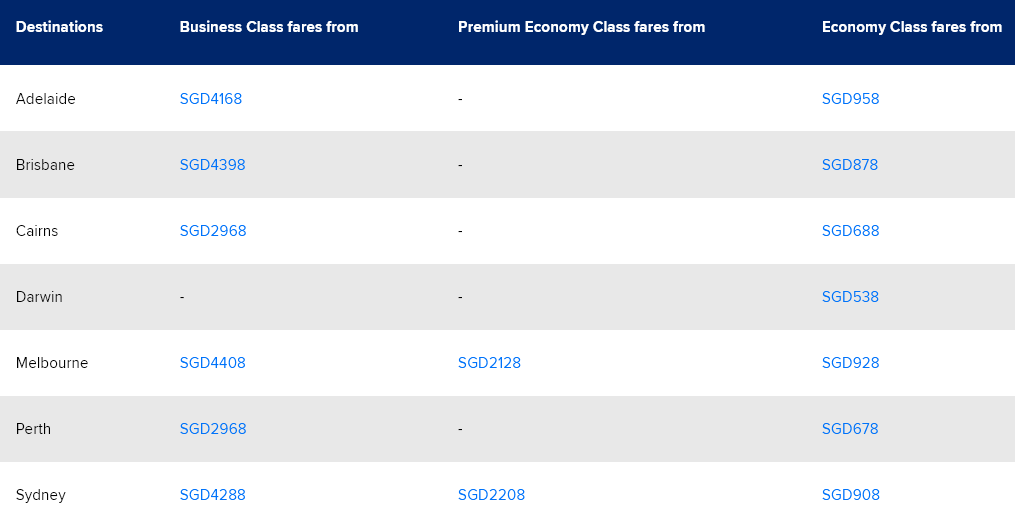Open Melbourne Business Class fare SGD4408
1015x516 pixels.
pos(212,363)
